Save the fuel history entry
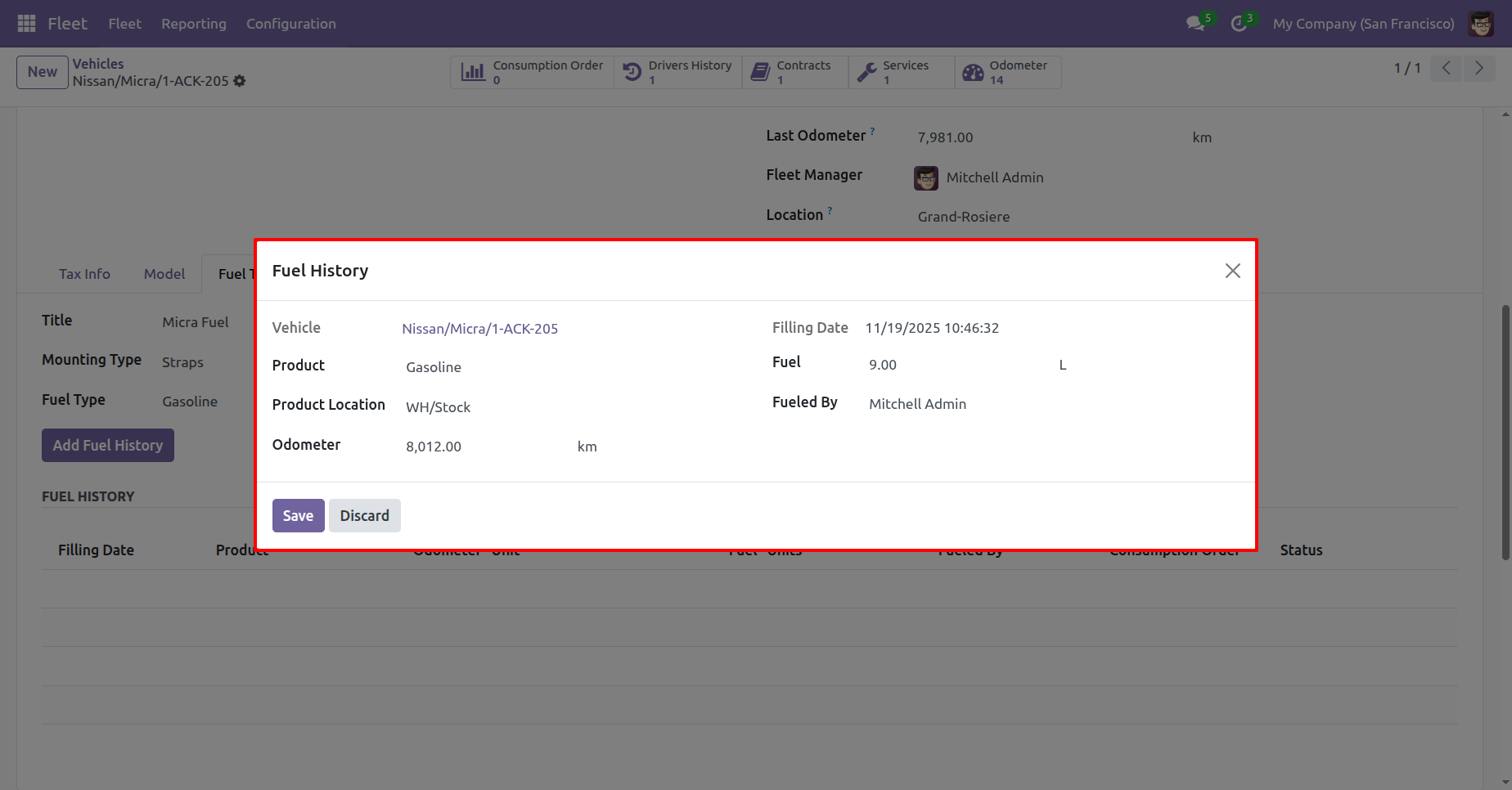 (299, 515)
